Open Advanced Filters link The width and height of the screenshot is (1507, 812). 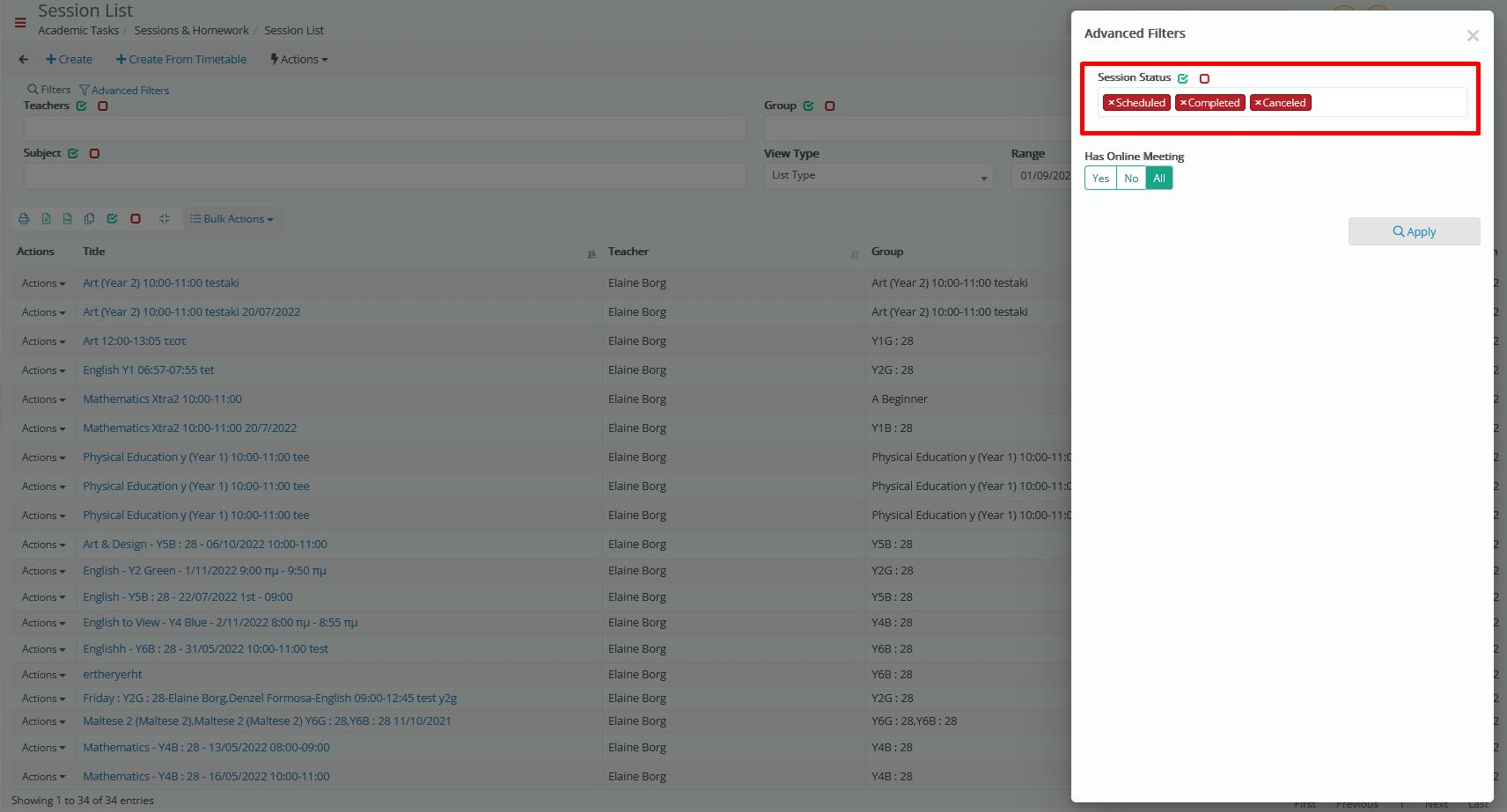[x=124, y=91]
